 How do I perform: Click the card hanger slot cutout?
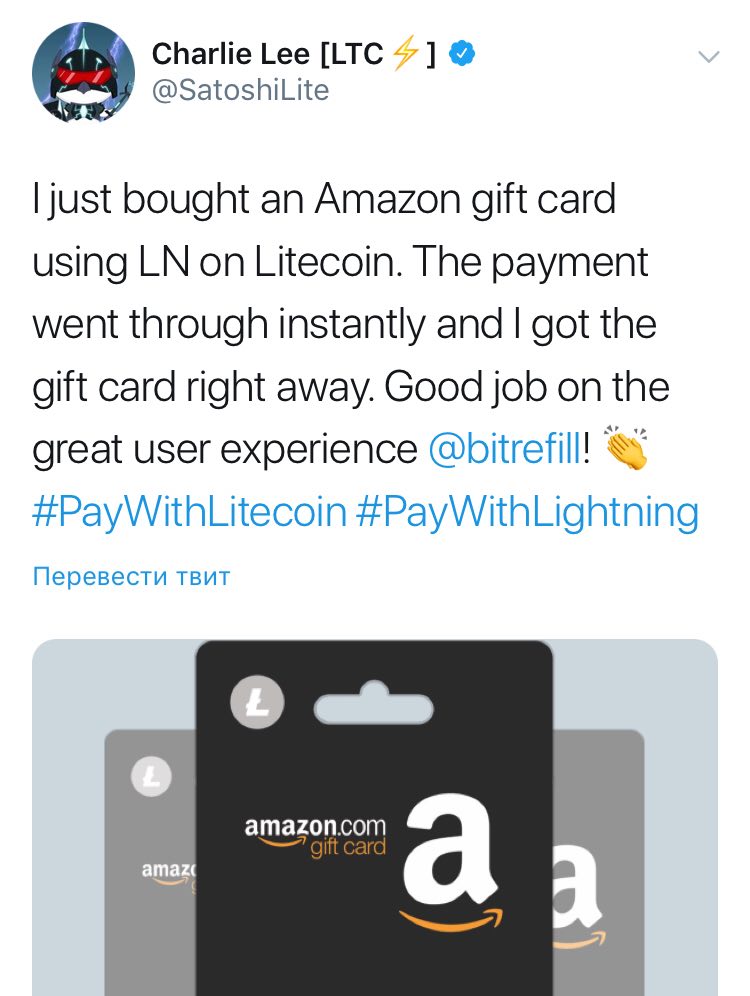[374, 703]
